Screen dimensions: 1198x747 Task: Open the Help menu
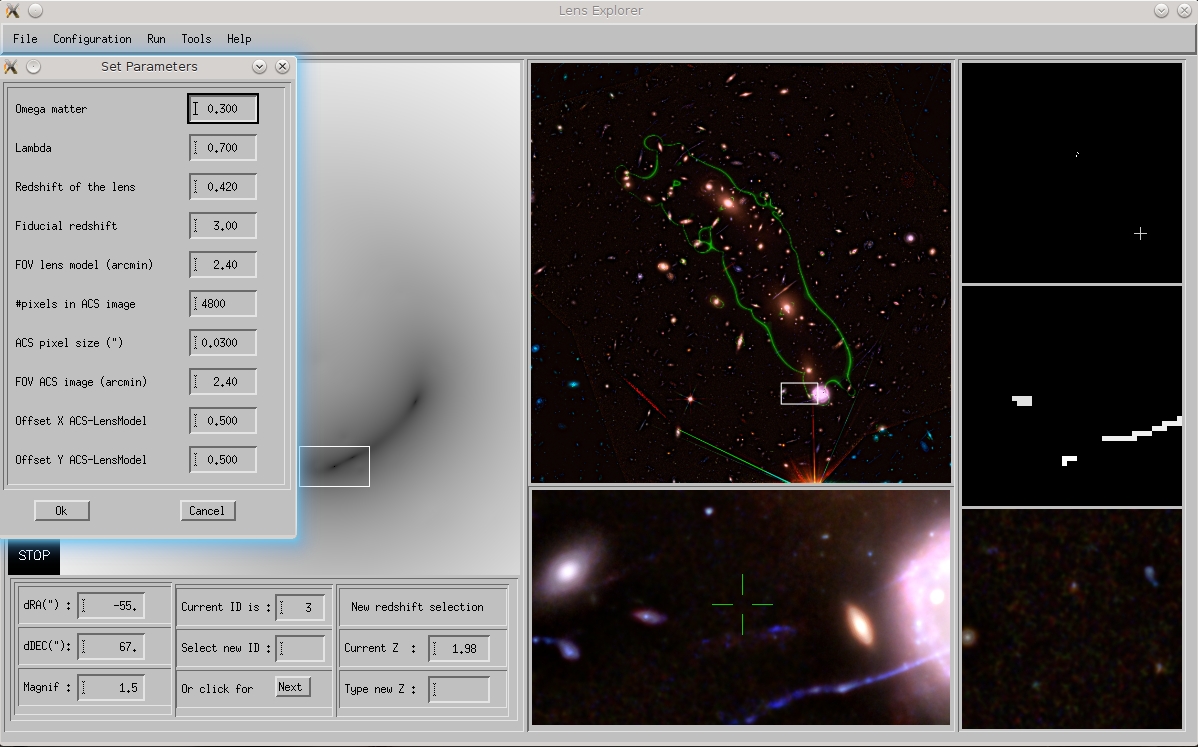coord(239,39)
